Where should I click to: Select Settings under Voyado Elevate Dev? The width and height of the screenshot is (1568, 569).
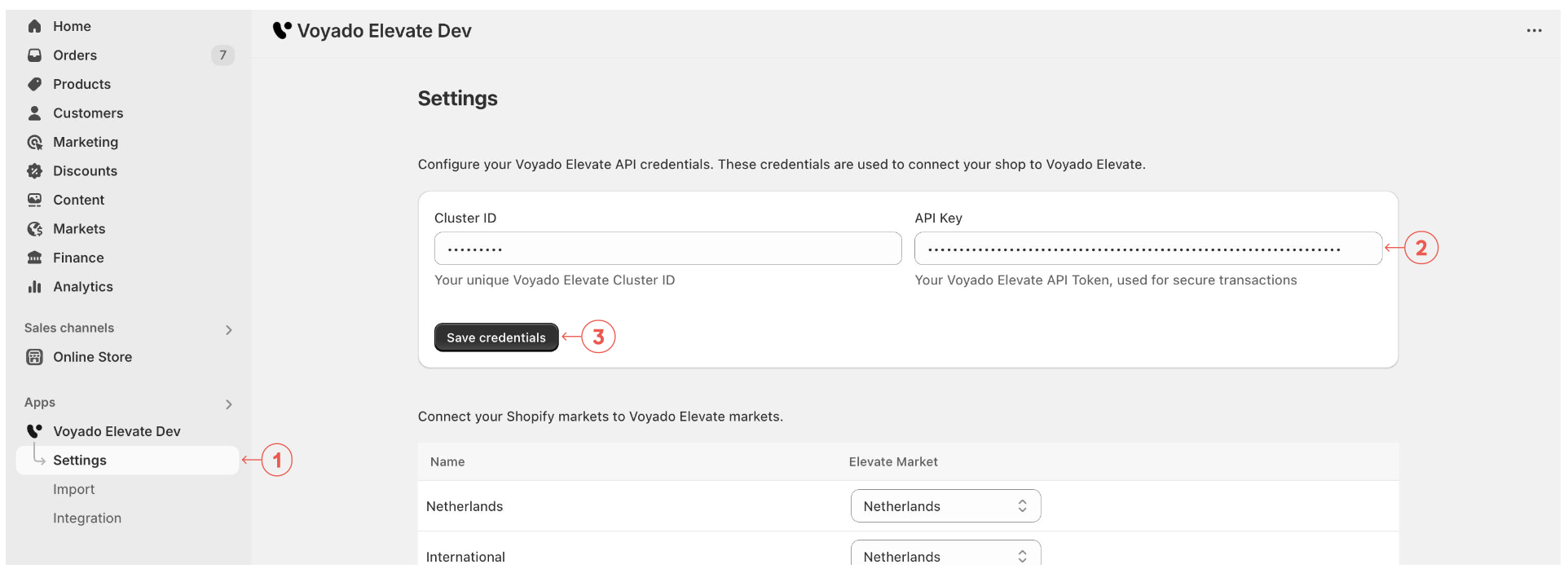[x=80, y=461]
